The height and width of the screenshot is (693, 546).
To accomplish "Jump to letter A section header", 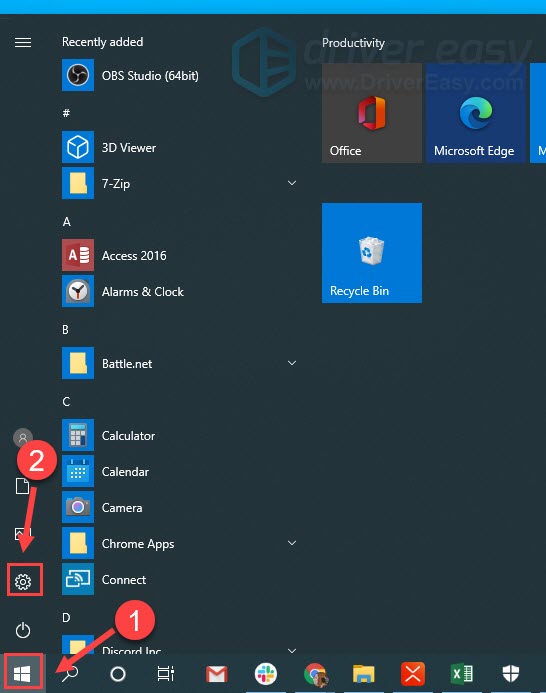I will pos(67,221).
